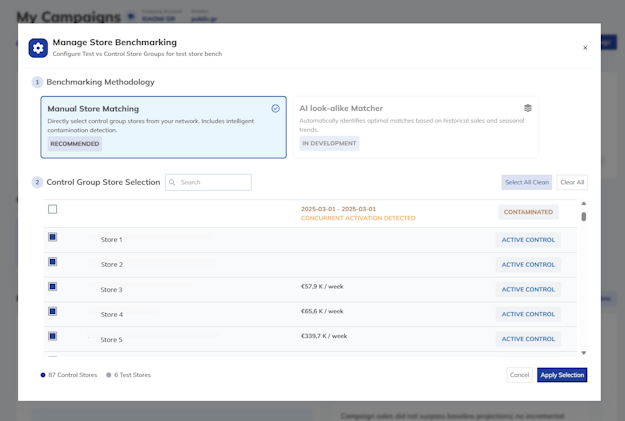
Task: Click the layers icon on AI look-alike Matcher
Action: [527, 108]
